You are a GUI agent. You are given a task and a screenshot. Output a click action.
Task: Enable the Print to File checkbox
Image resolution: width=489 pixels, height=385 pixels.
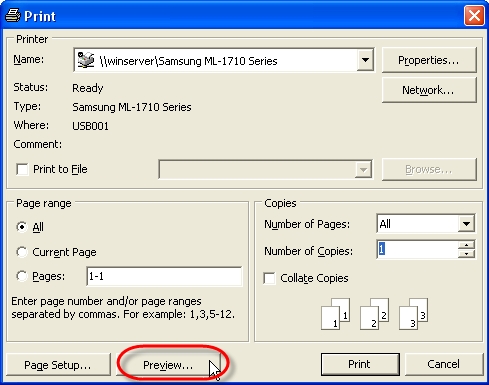22,169
